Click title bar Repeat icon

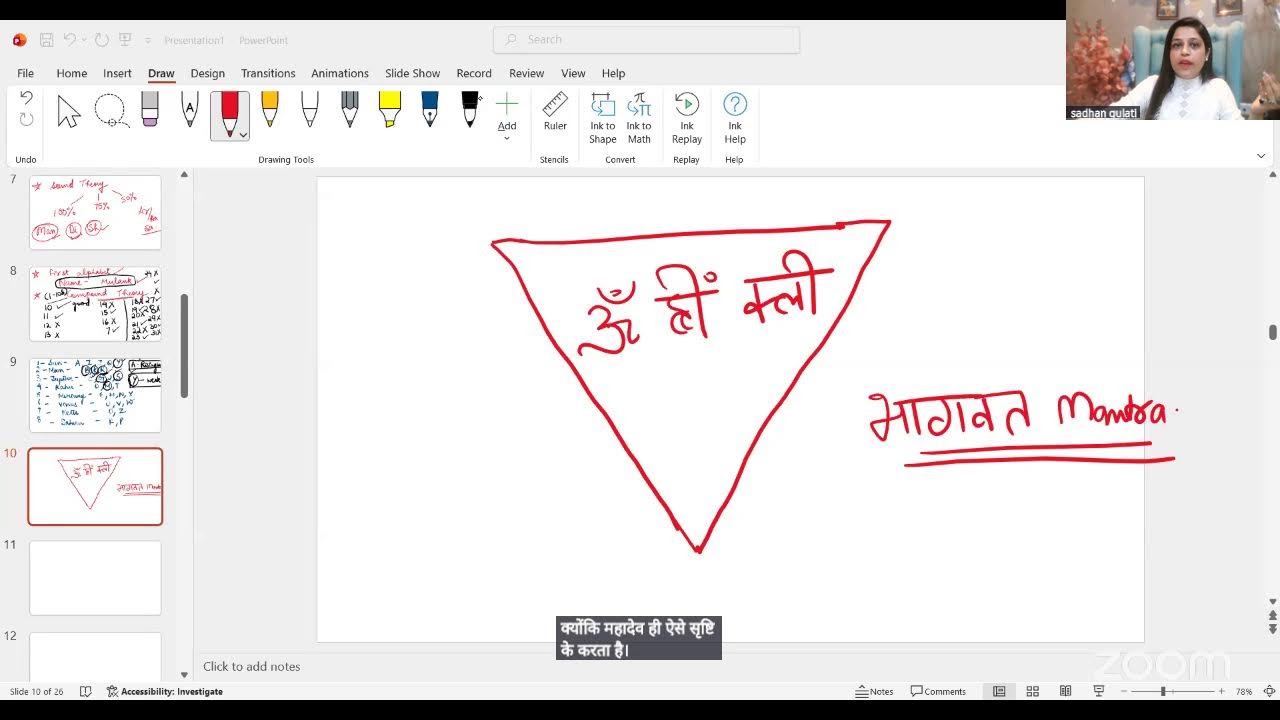(x=102, y=40)
